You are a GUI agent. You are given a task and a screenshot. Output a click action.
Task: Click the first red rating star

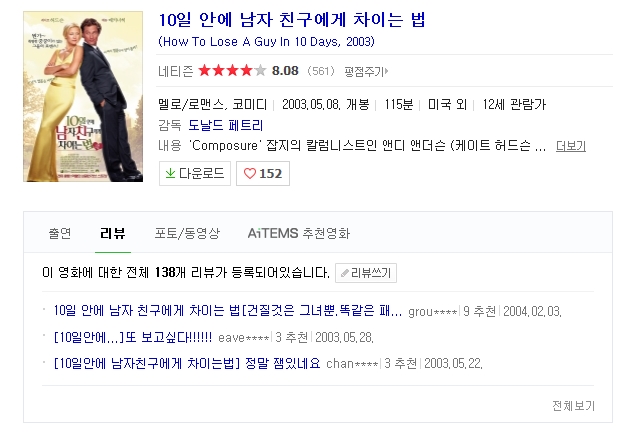pyautogui.click(x=205, y=71)
